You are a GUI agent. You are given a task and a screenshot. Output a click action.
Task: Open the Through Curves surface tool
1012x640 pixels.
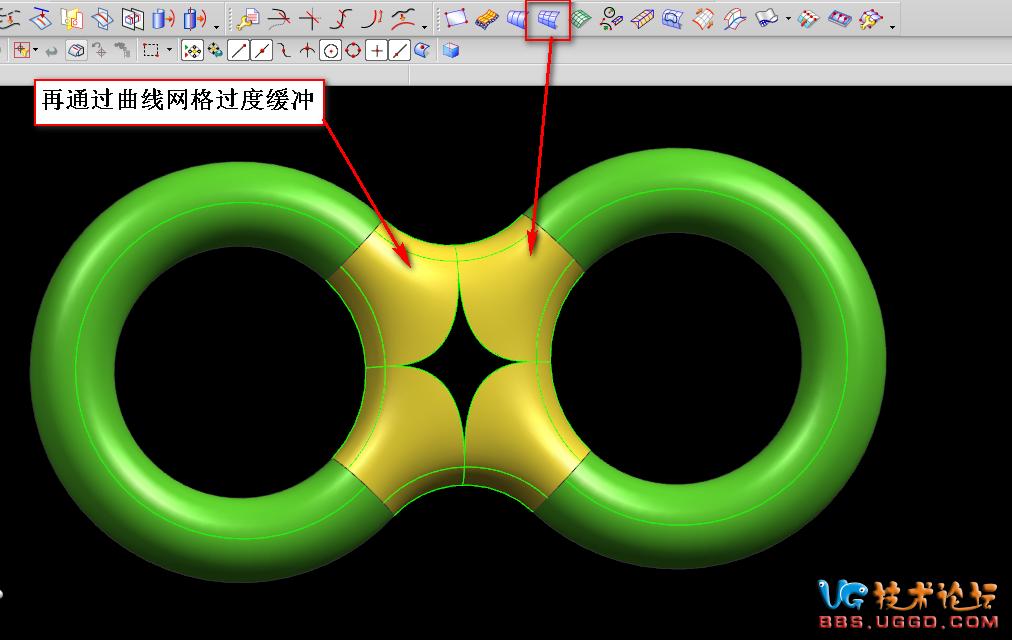pyautogui.click(x=517, y=19)
